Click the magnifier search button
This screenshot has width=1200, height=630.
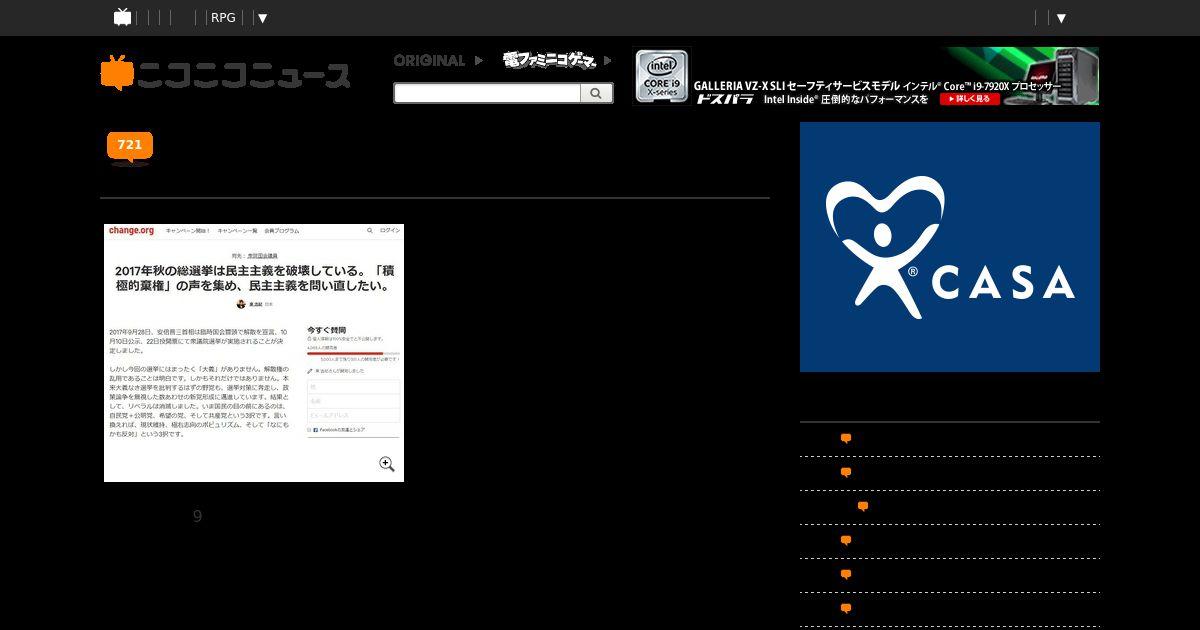596,93
